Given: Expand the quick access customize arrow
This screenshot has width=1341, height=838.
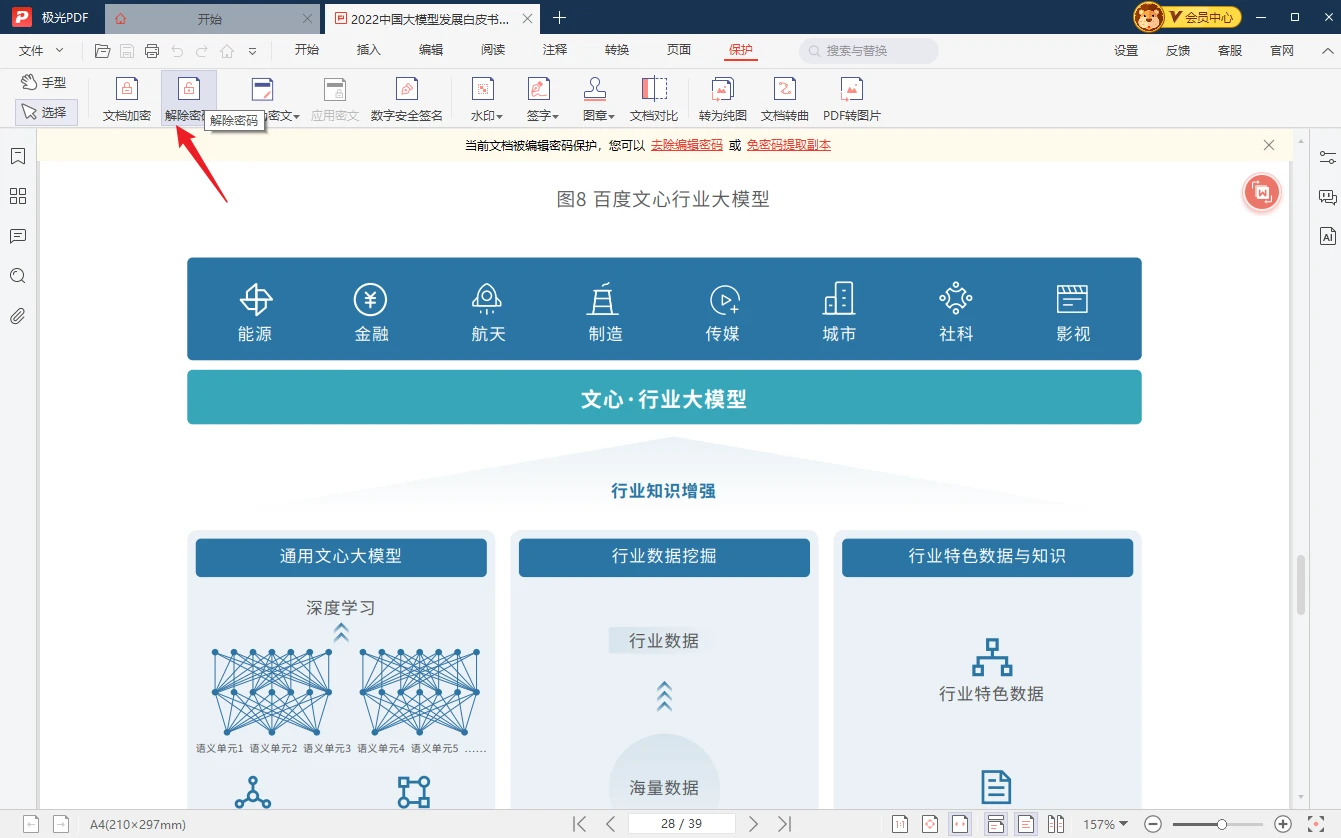Looking at the screenshot, I should (252, 51).
